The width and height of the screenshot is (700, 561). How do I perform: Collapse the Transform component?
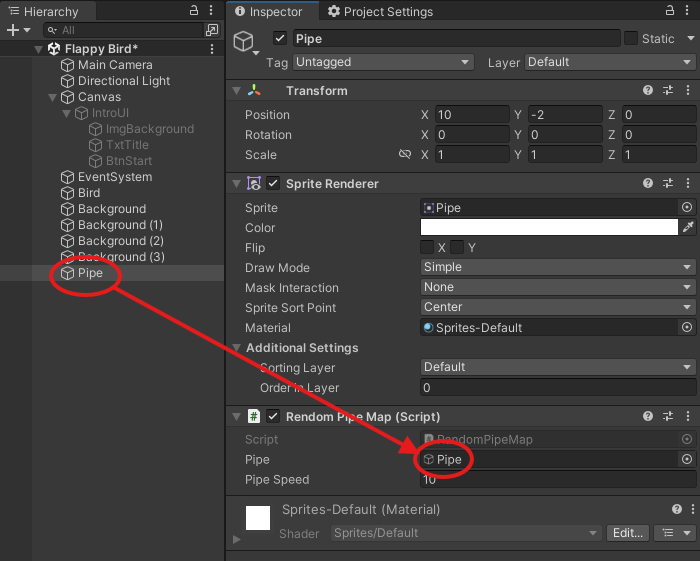point(236,91)
